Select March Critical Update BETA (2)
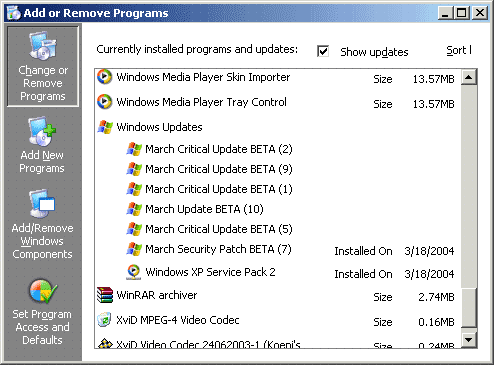Image resolution: width=494 pixels, height=365 pixels. (x=219, y=149)
